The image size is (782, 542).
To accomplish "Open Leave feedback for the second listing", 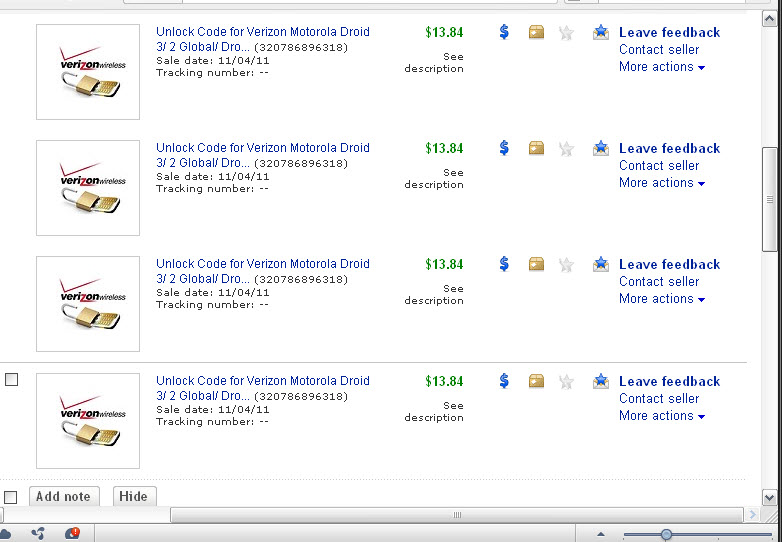I will coord(669,149).
